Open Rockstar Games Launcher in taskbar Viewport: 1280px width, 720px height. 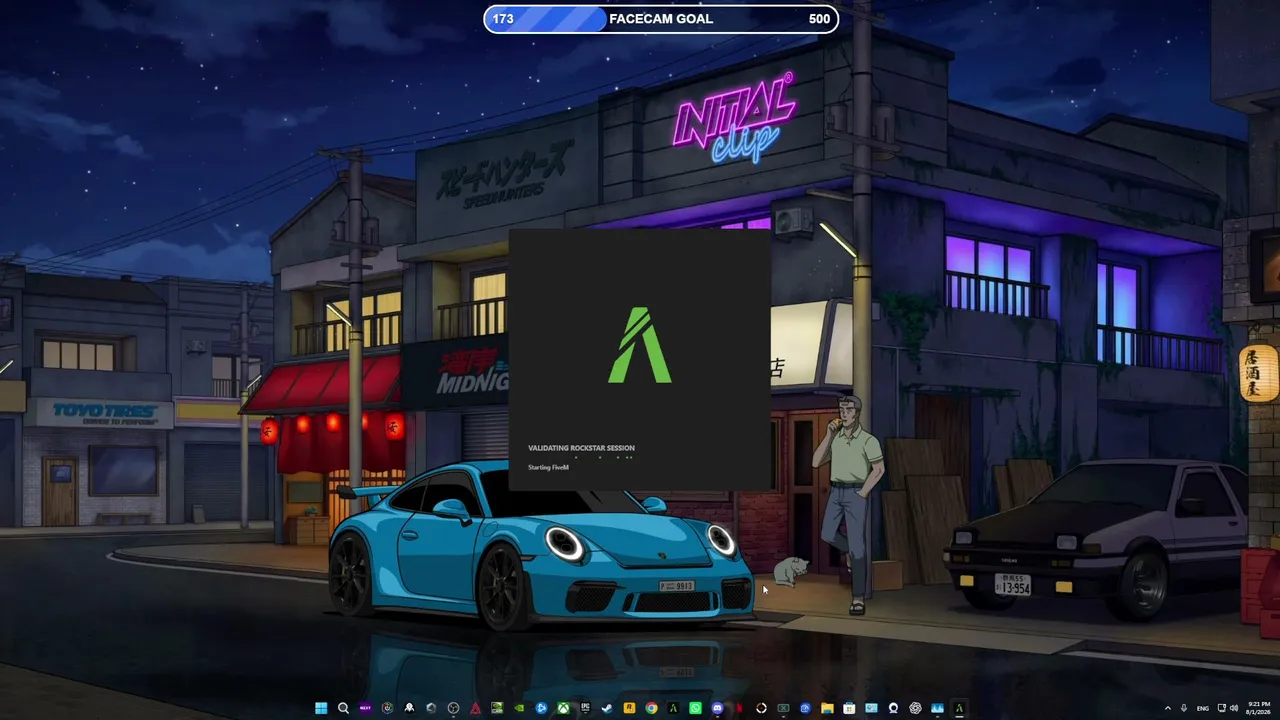pos(629,708)
